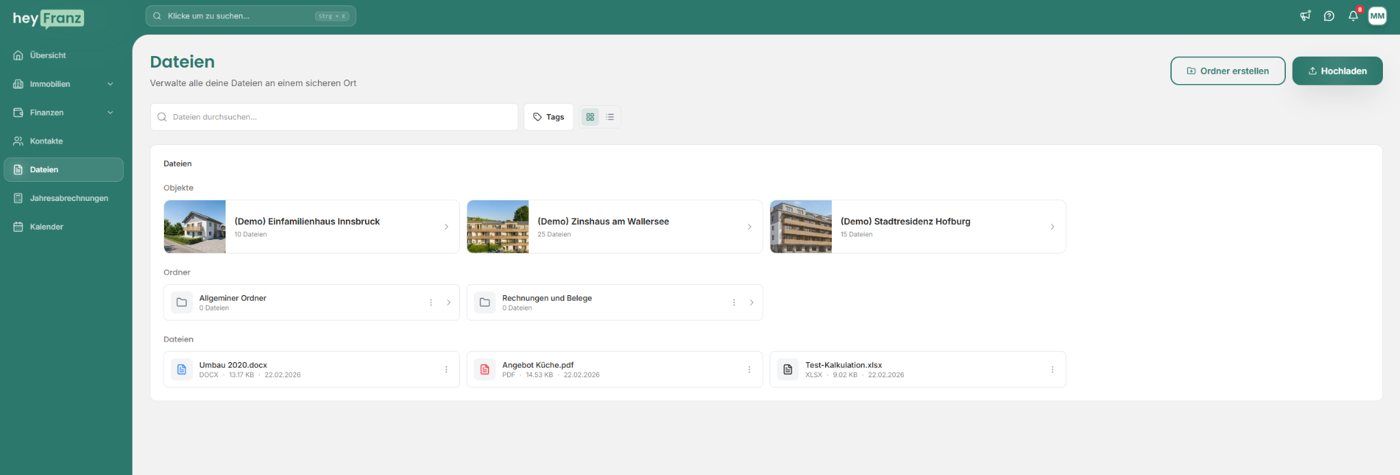Expand the Finanzen chevron

(x=110, y=112)
